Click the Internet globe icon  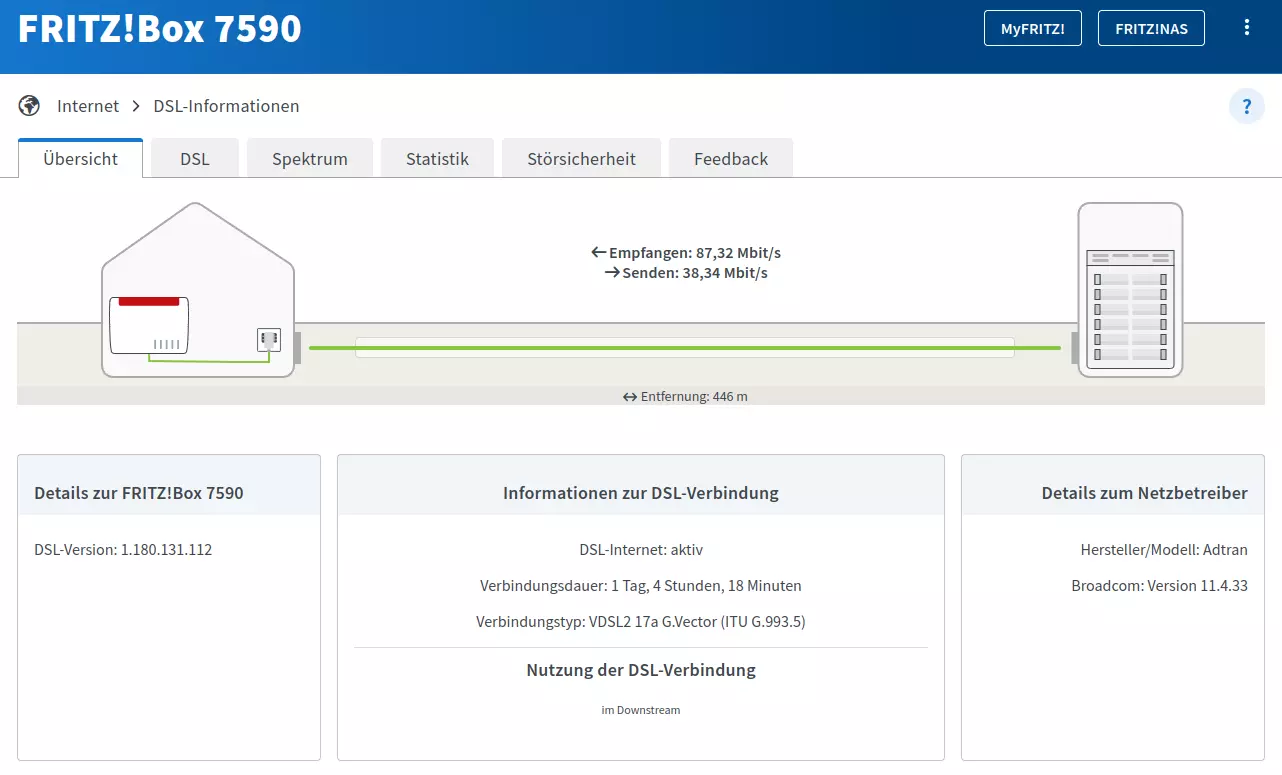[x=29, y=106]
